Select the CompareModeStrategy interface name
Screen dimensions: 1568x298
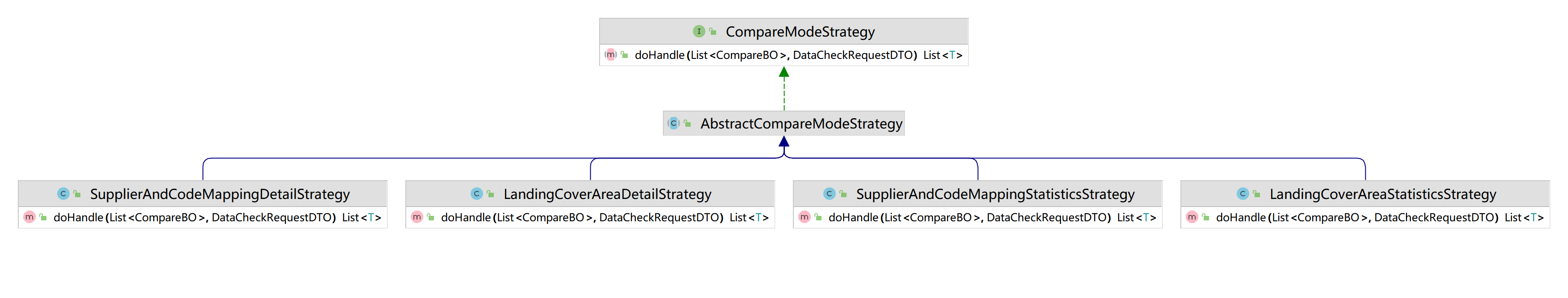[801, 32]
